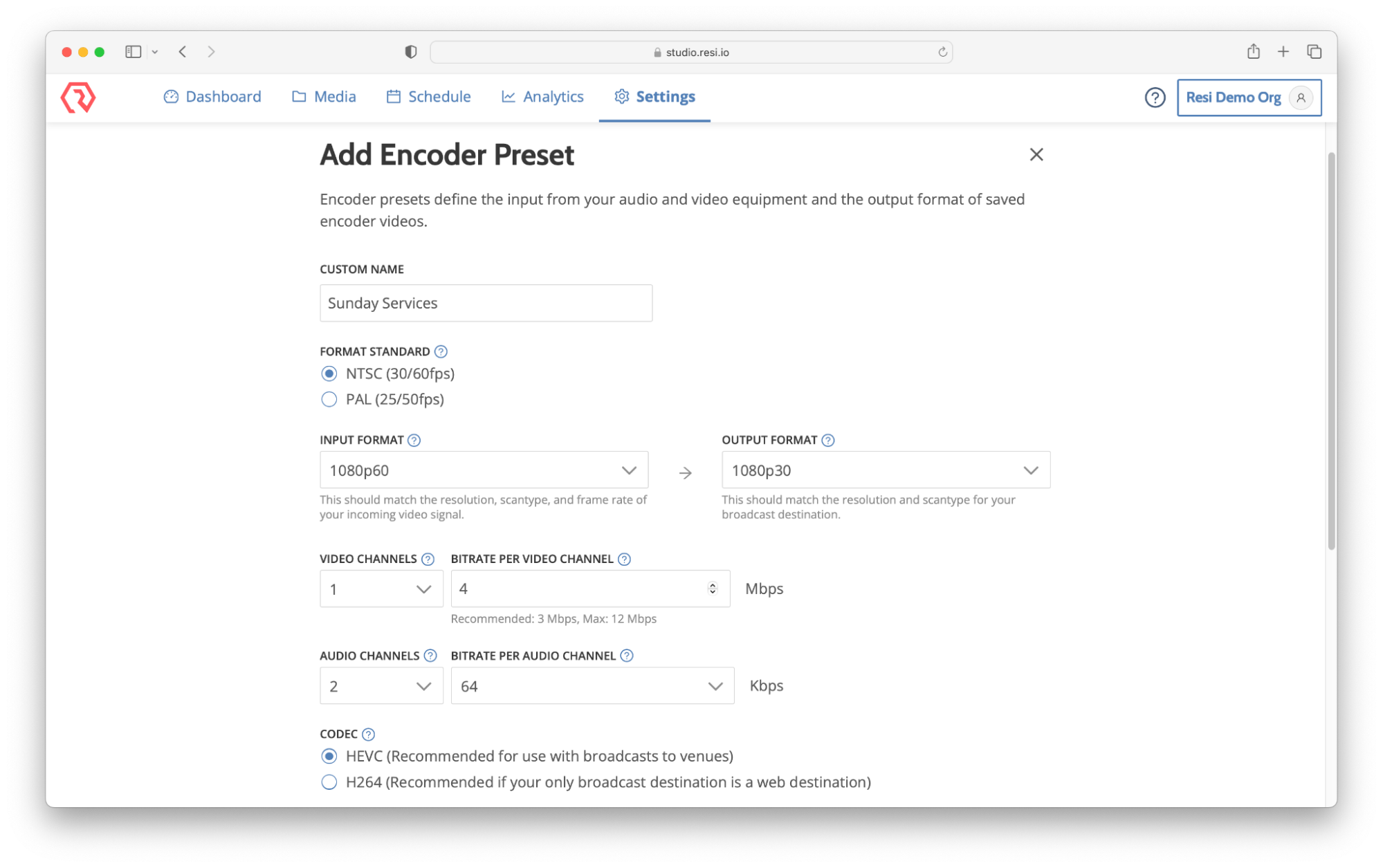This screenshot has height=868, width=1383.
Task: Click the video bitrate stepper arrows
Action: coord(712,589)
